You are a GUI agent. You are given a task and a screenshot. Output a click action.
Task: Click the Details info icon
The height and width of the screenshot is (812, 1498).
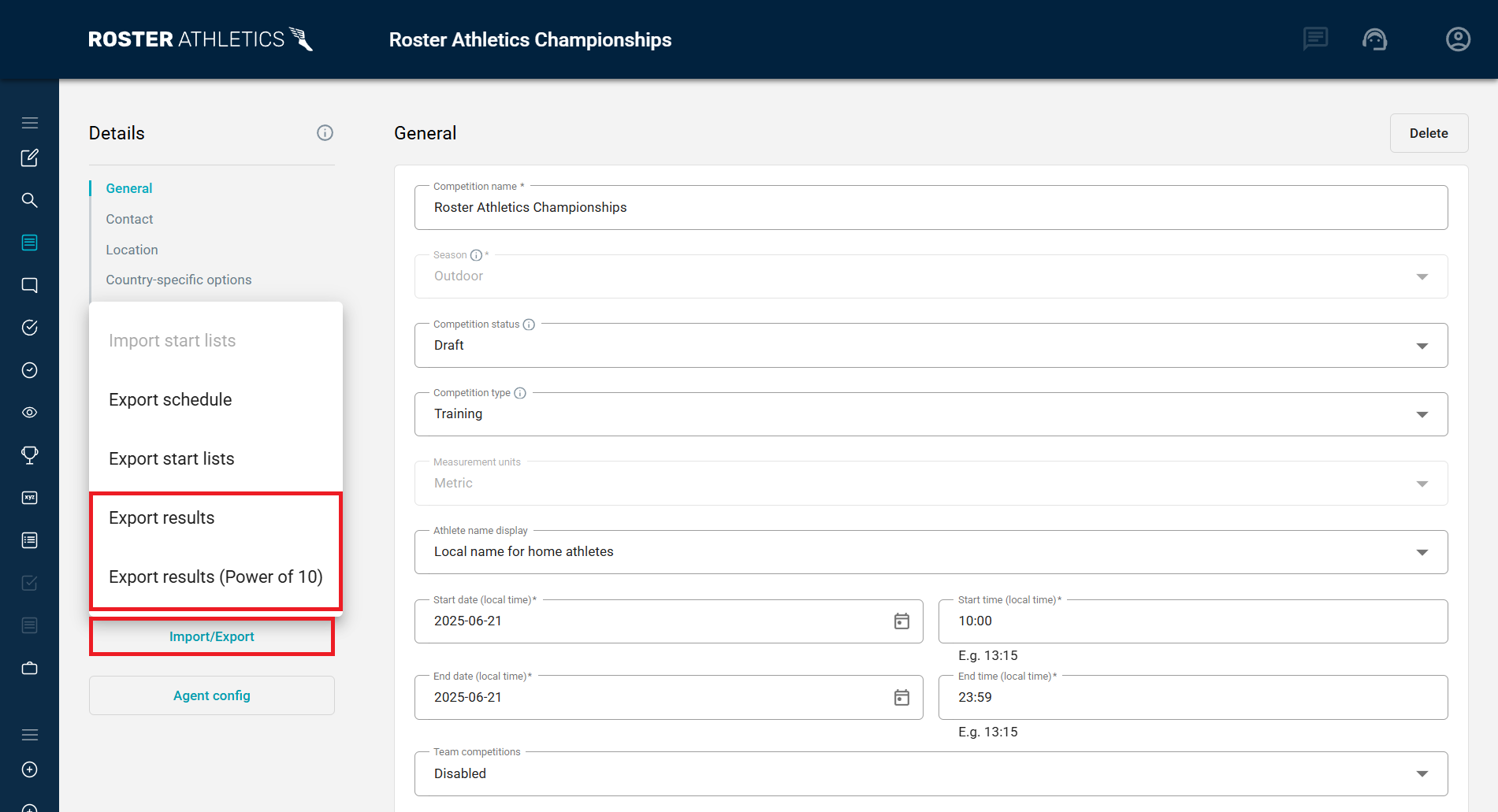325,133
